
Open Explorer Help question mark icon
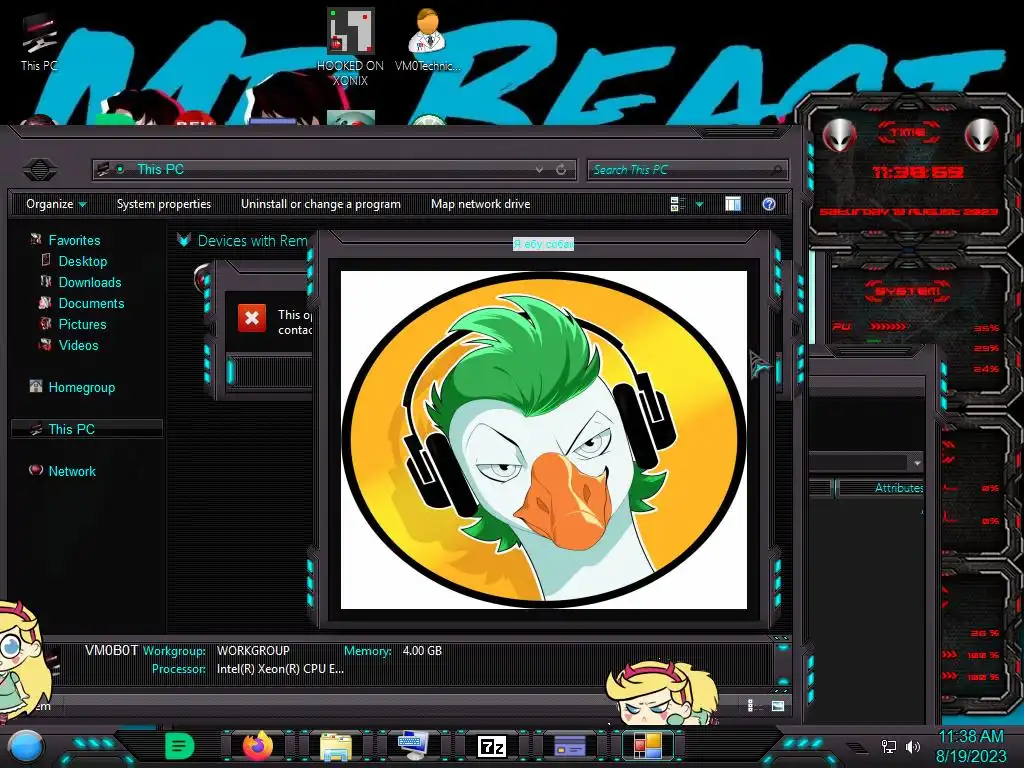[x=769, y=204]
